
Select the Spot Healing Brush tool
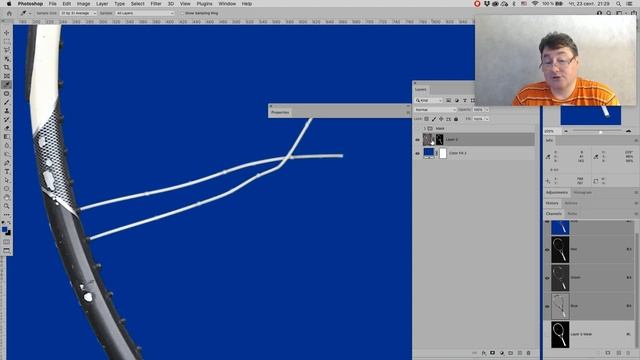pyautogui.click(x=7, y=93)
